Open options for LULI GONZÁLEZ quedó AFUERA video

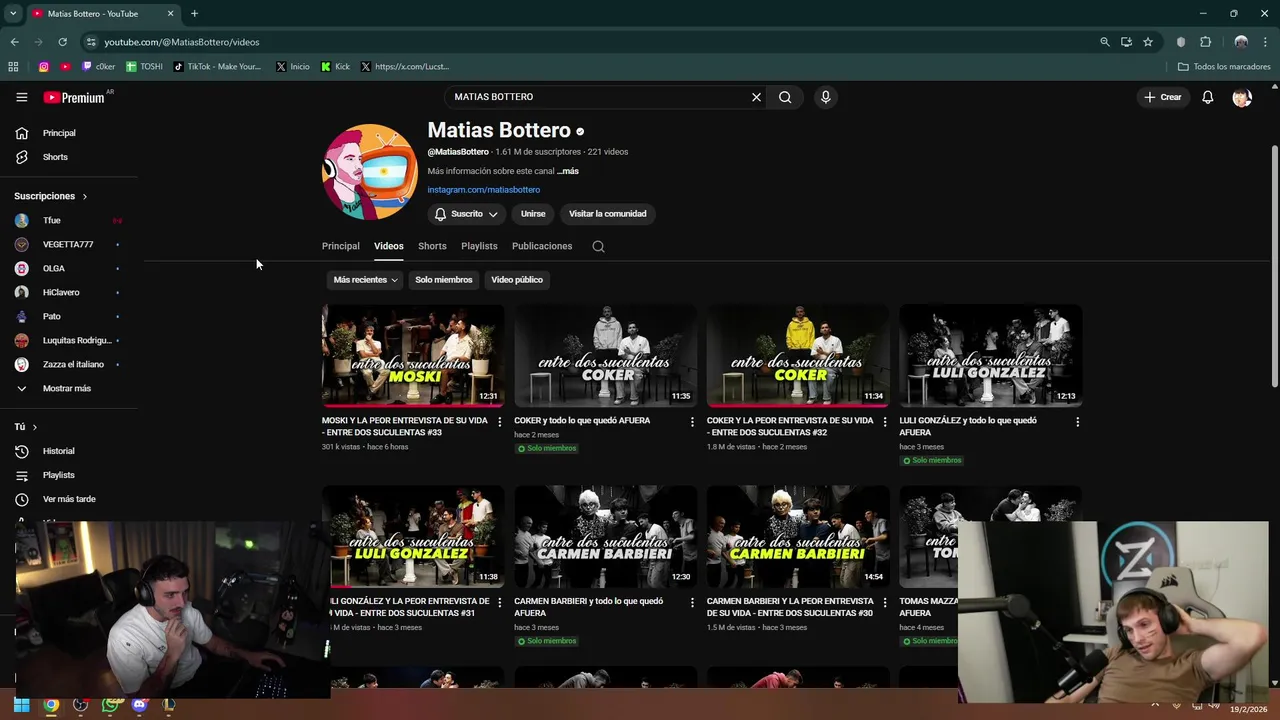[1077, 422]
